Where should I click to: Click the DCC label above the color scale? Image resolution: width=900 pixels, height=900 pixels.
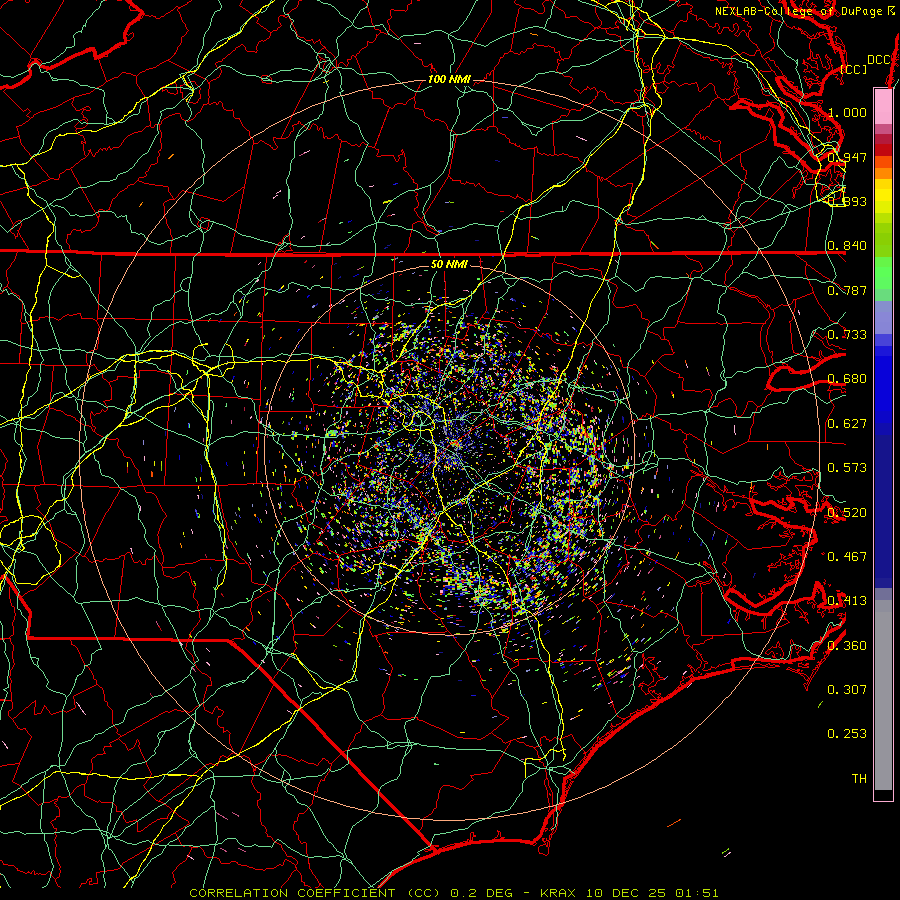click(879, 60)
